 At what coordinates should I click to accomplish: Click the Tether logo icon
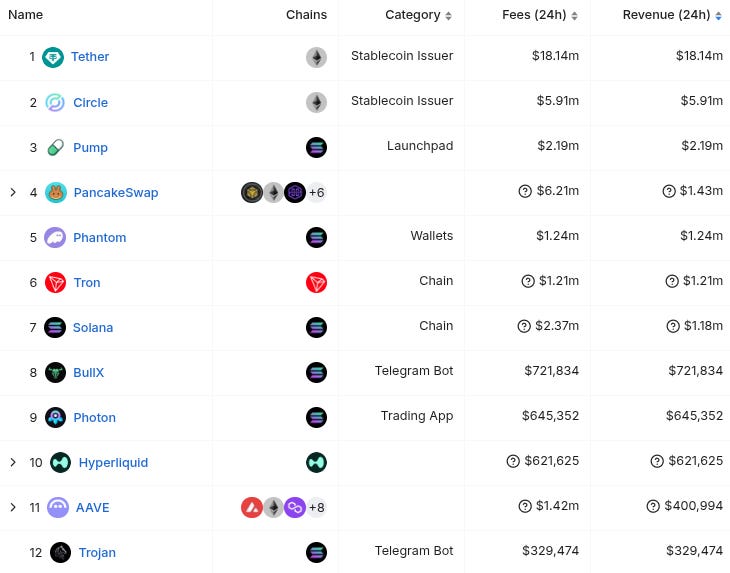[53, 57]
